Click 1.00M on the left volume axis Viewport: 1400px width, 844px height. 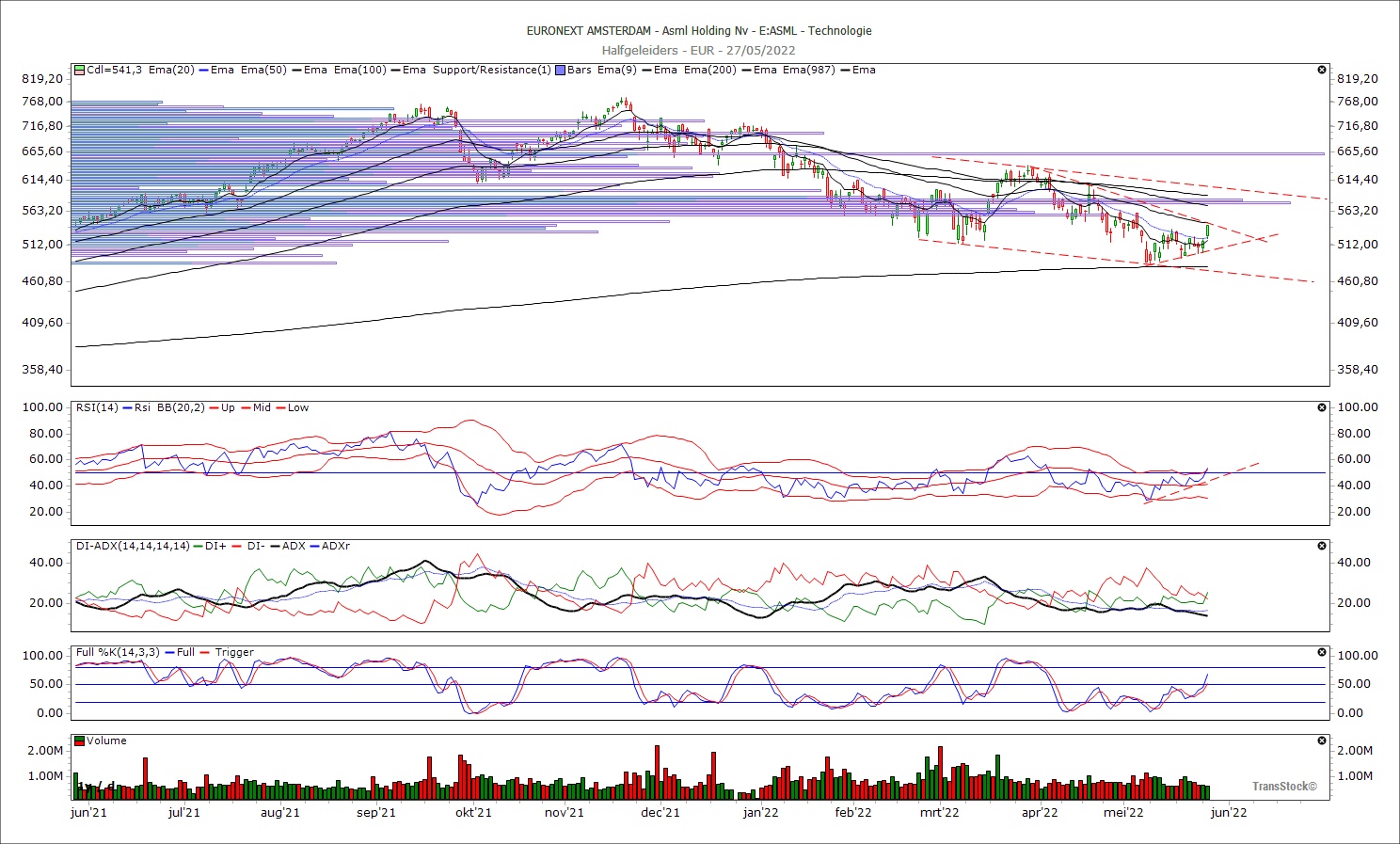[45, 776]
